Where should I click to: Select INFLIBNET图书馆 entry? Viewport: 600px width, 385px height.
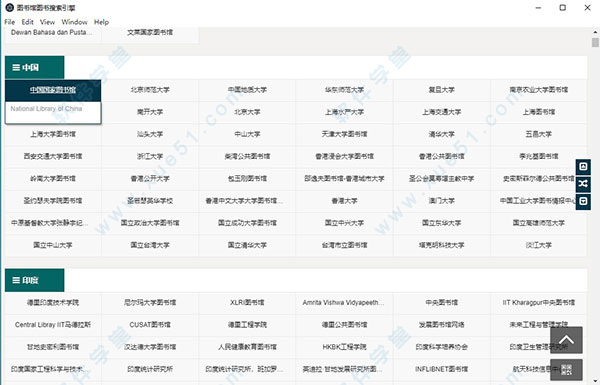click(x=442, y=369)
